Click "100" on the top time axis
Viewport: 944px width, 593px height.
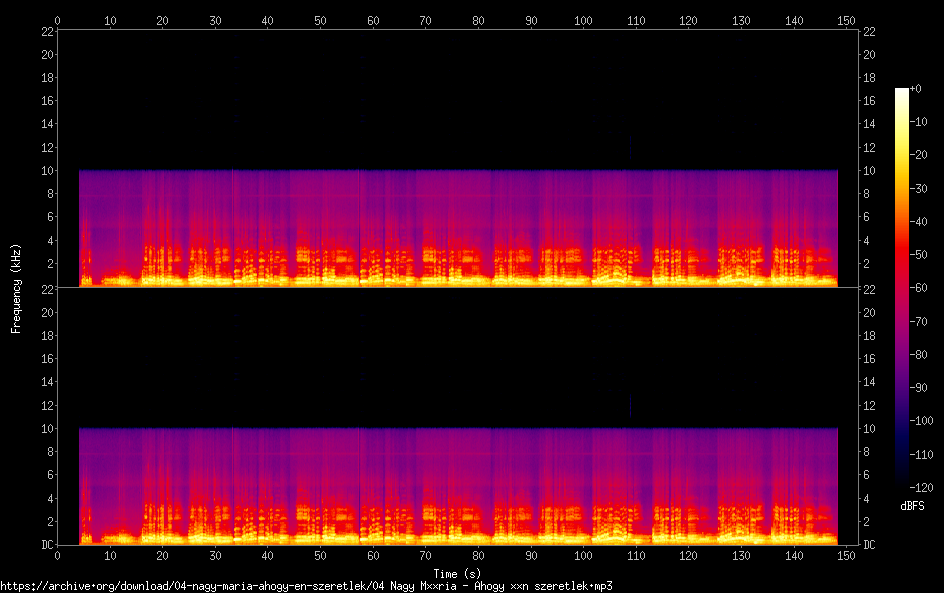point(583,20)
